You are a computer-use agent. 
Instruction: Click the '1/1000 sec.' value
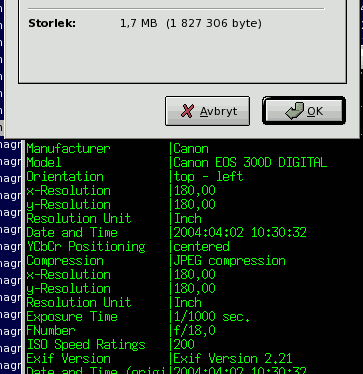click(x=212, y=316)
